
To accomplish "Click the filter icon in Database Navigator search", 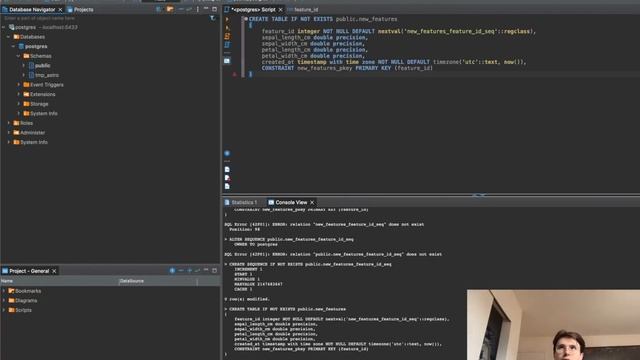I will [212, 18].
